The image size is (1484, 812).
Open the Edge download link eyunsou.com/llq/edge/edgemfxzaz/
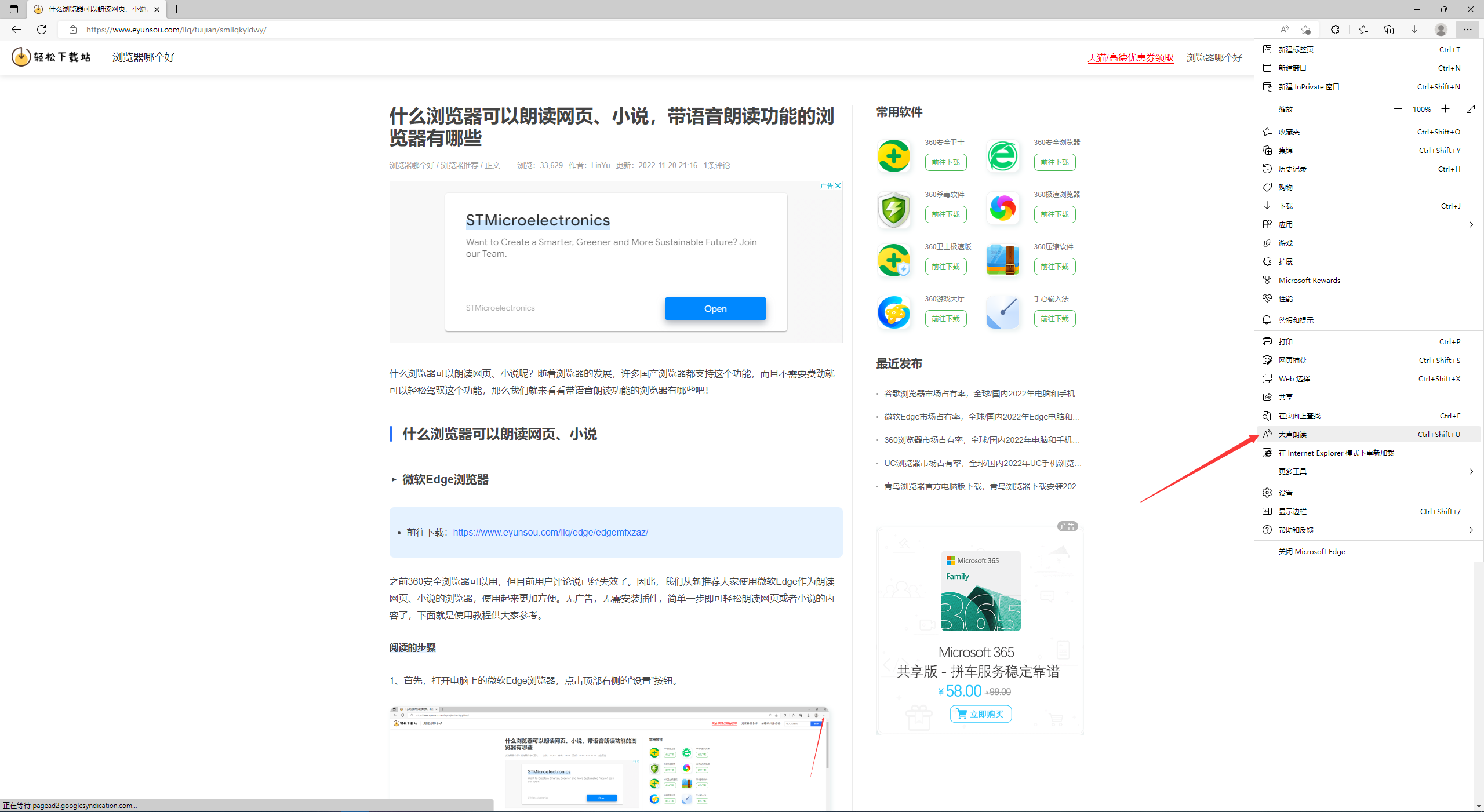pyautogui.click(x=550, y=532)
